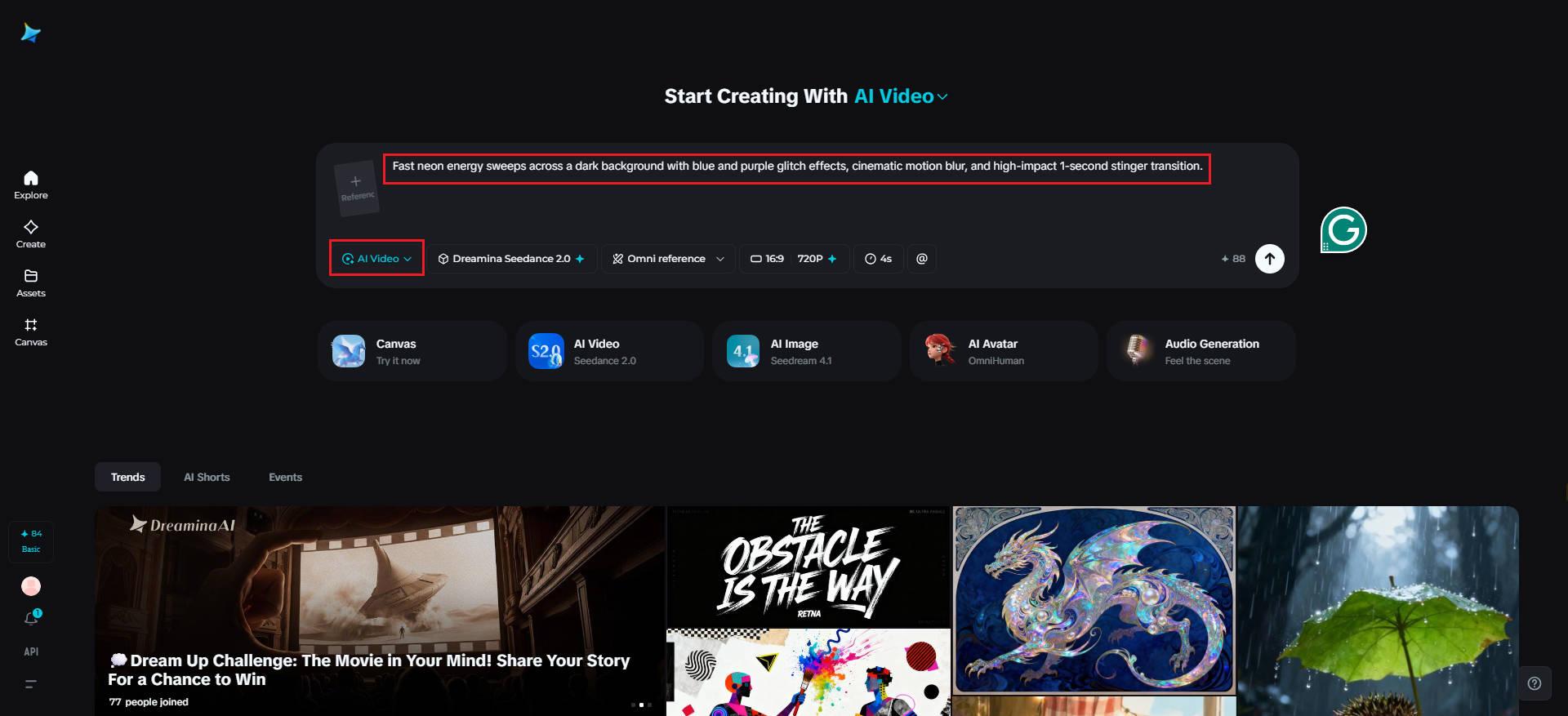Open the help question mark icon

(x=1535, y=684)
